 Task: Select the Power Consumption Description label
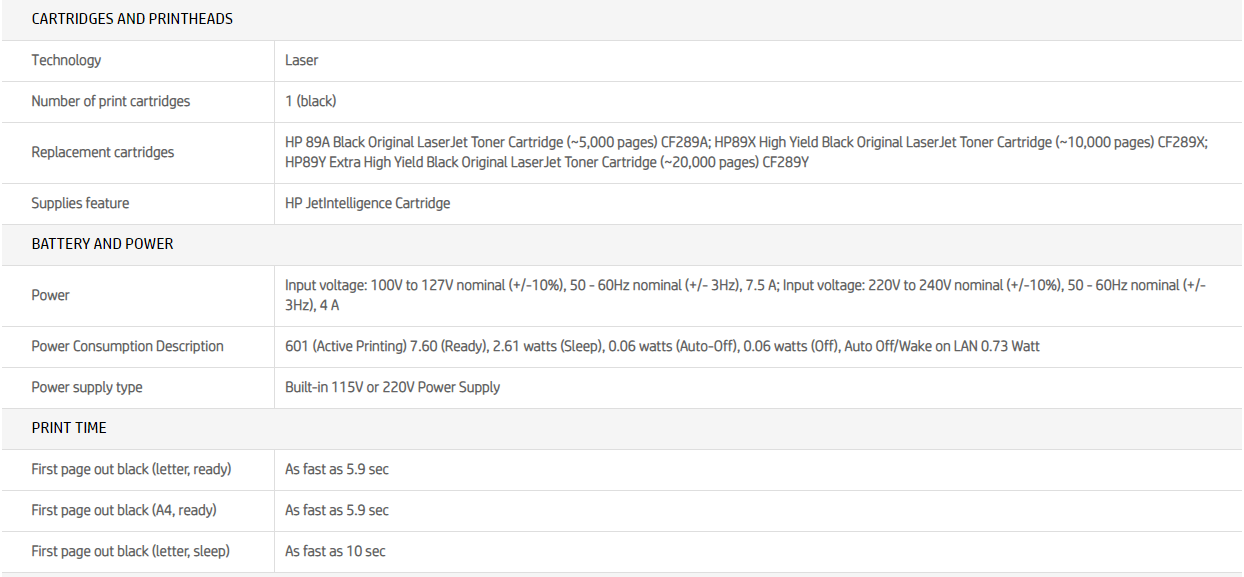(x=127, y=346)
